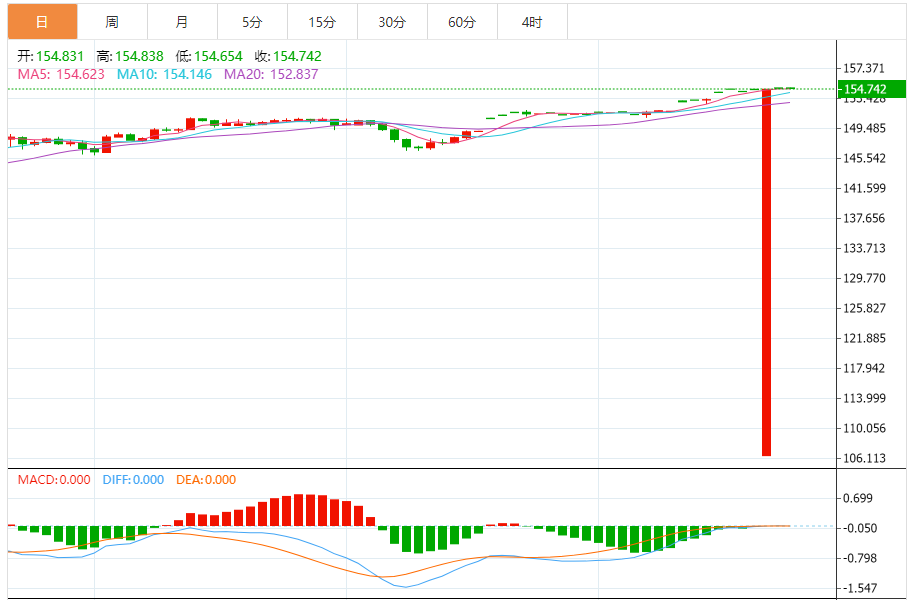Image resolution: width=914 pixels, height=600 pixels.
Task: Click the 157.371 price axis label
Action: click(864, 69)
